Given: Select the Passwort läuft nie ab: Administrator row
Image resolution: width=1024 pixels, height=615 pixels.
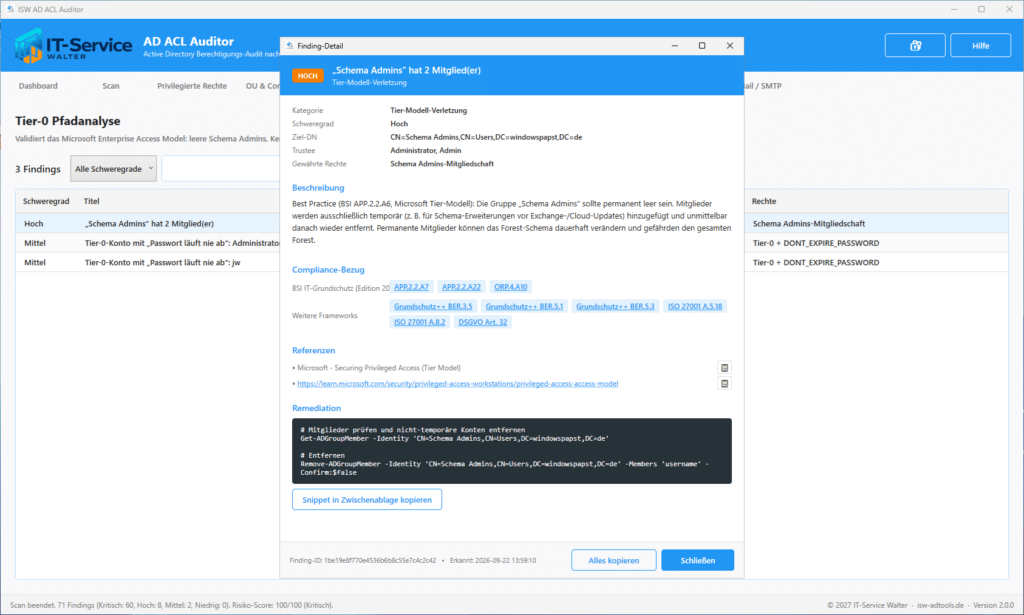Looking at the screenshot, I should [149, 243].
